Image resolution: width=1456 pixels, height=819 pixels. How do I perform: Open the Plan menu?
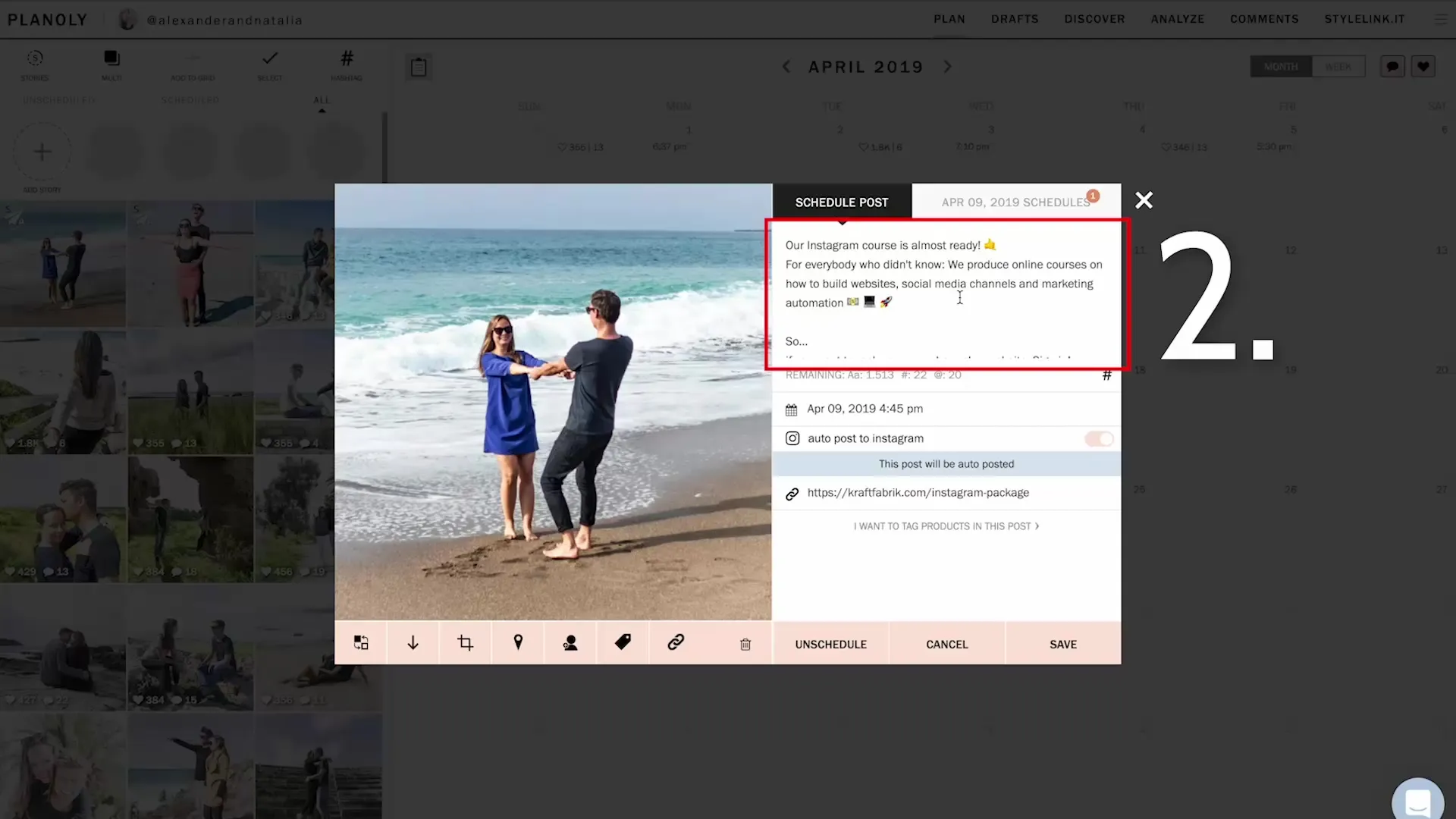coord(949,19)
